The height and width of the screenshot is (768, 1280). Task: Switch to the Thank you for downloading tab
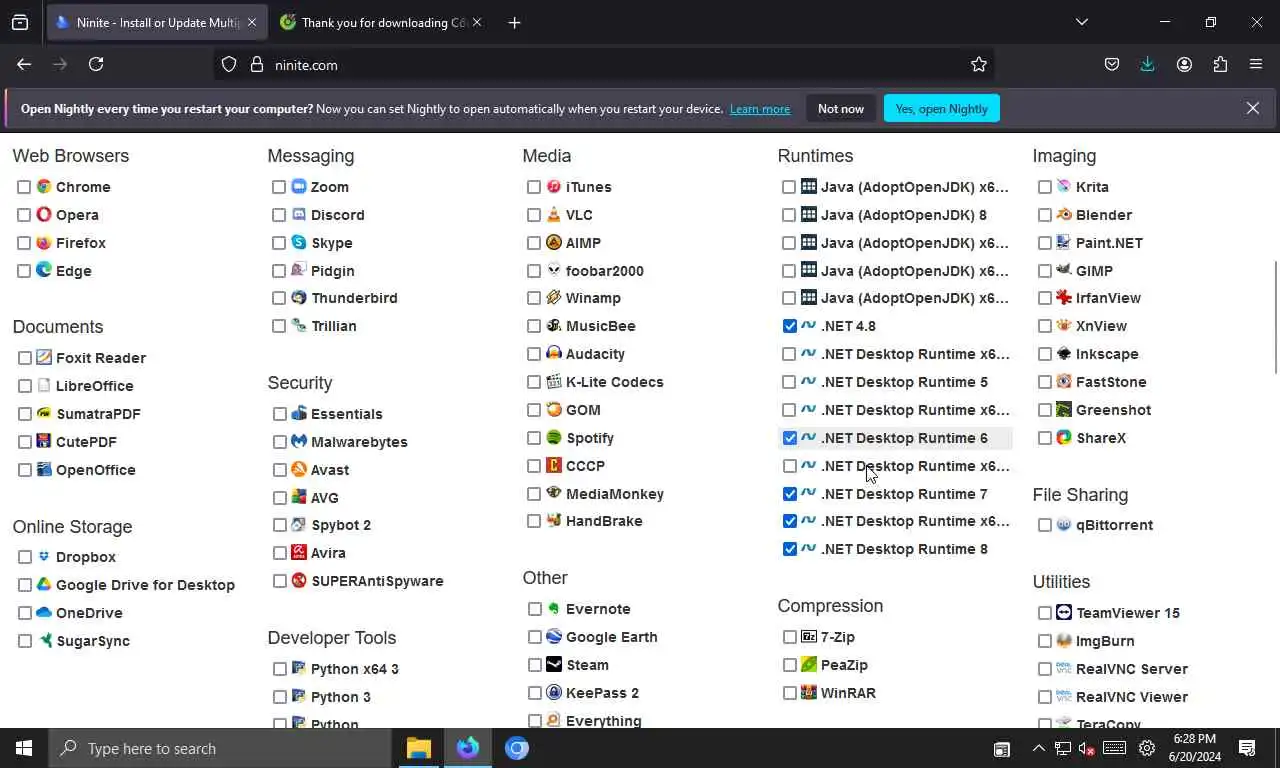(380, 22)
